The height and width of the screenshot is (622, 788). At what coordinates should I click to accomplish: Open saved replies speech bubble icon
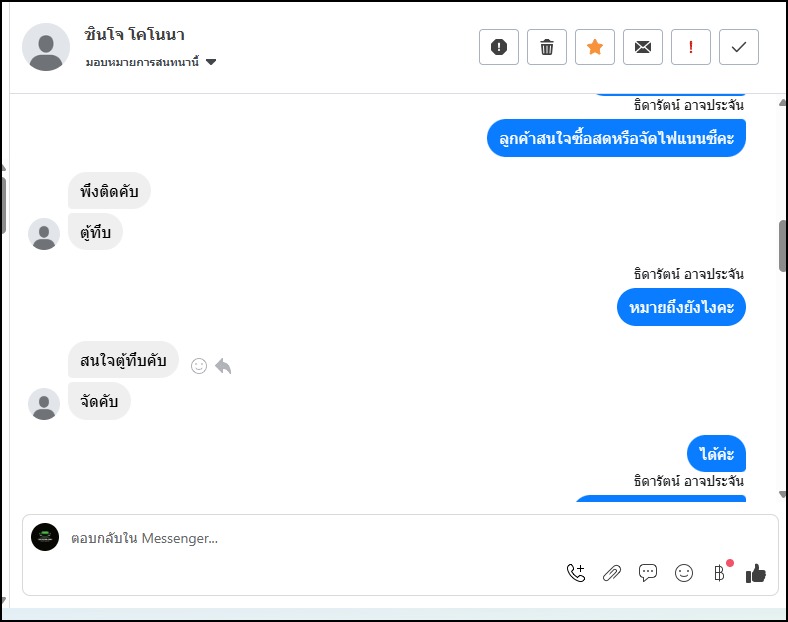pos(648,573)
